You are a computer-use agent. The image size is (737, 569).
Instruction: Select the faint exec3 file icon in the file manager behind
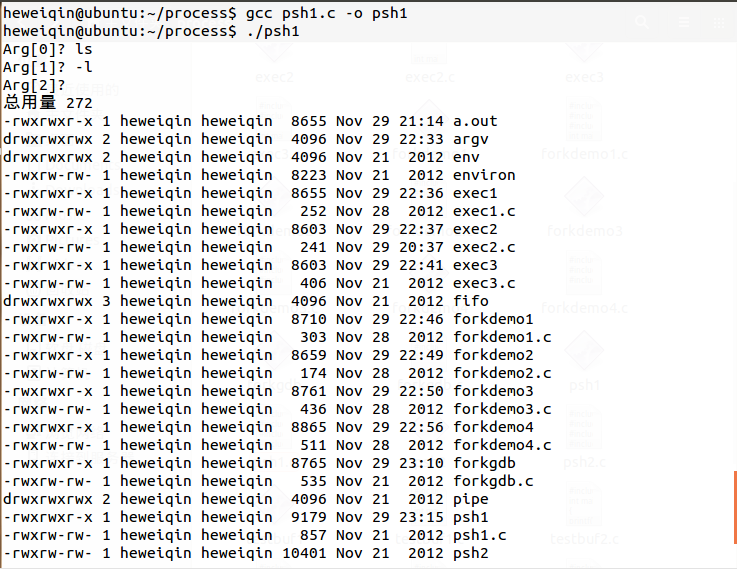(584, 53)
